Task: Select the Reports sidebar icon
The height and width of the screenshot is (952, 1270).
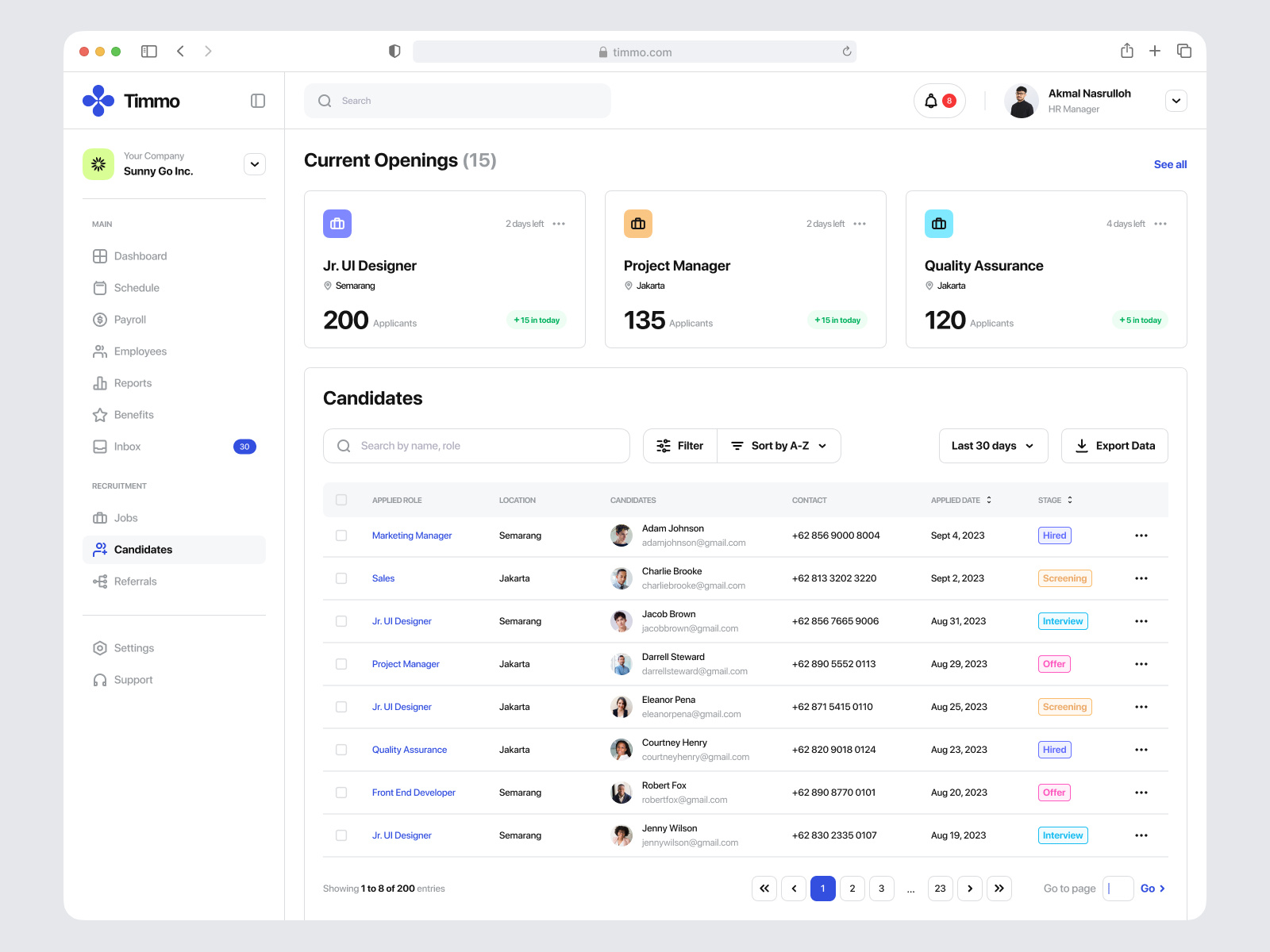Action: pos(100,382)
